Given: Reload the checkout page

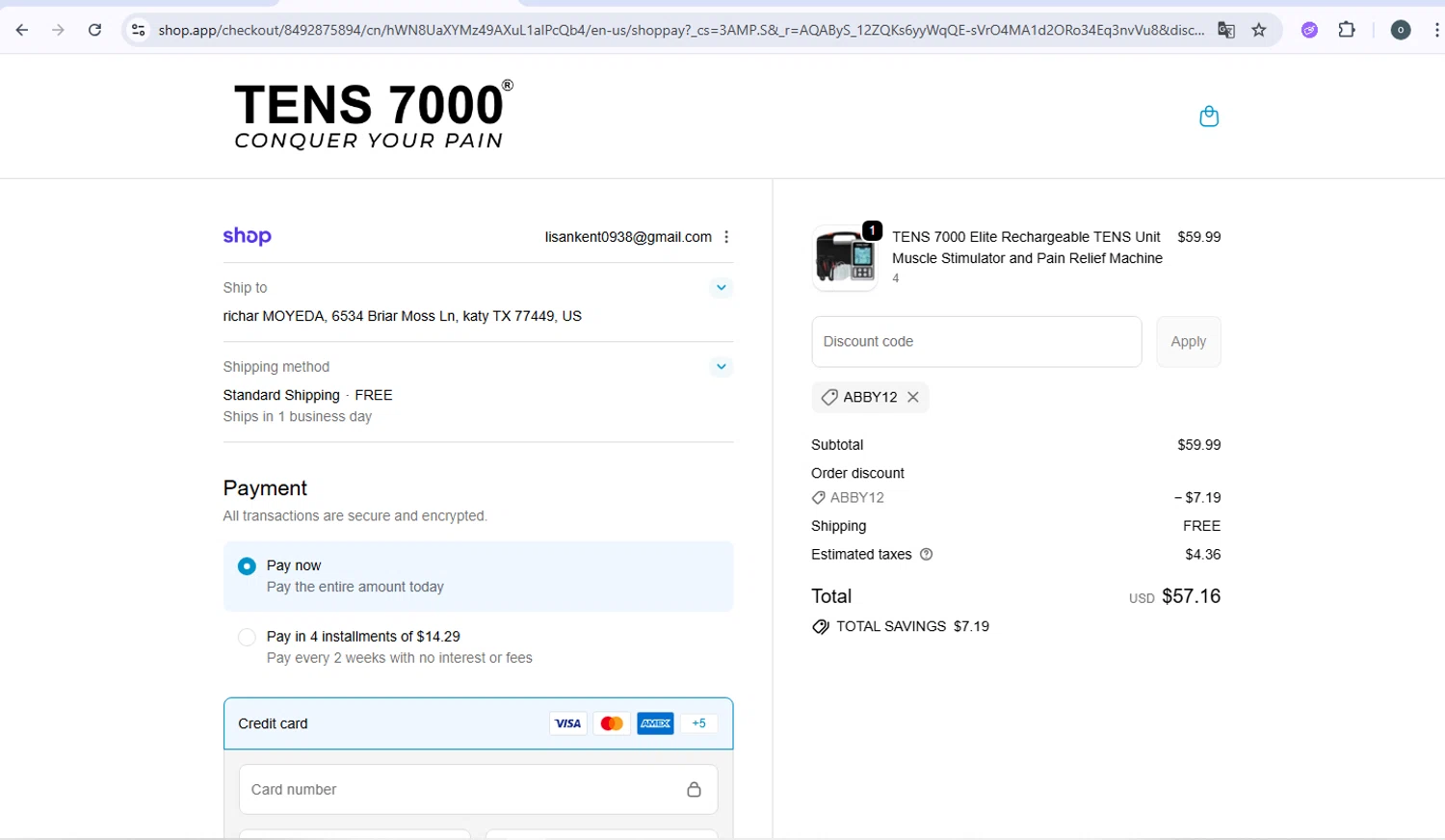Looking at the screenshot, I should [94, 30].
